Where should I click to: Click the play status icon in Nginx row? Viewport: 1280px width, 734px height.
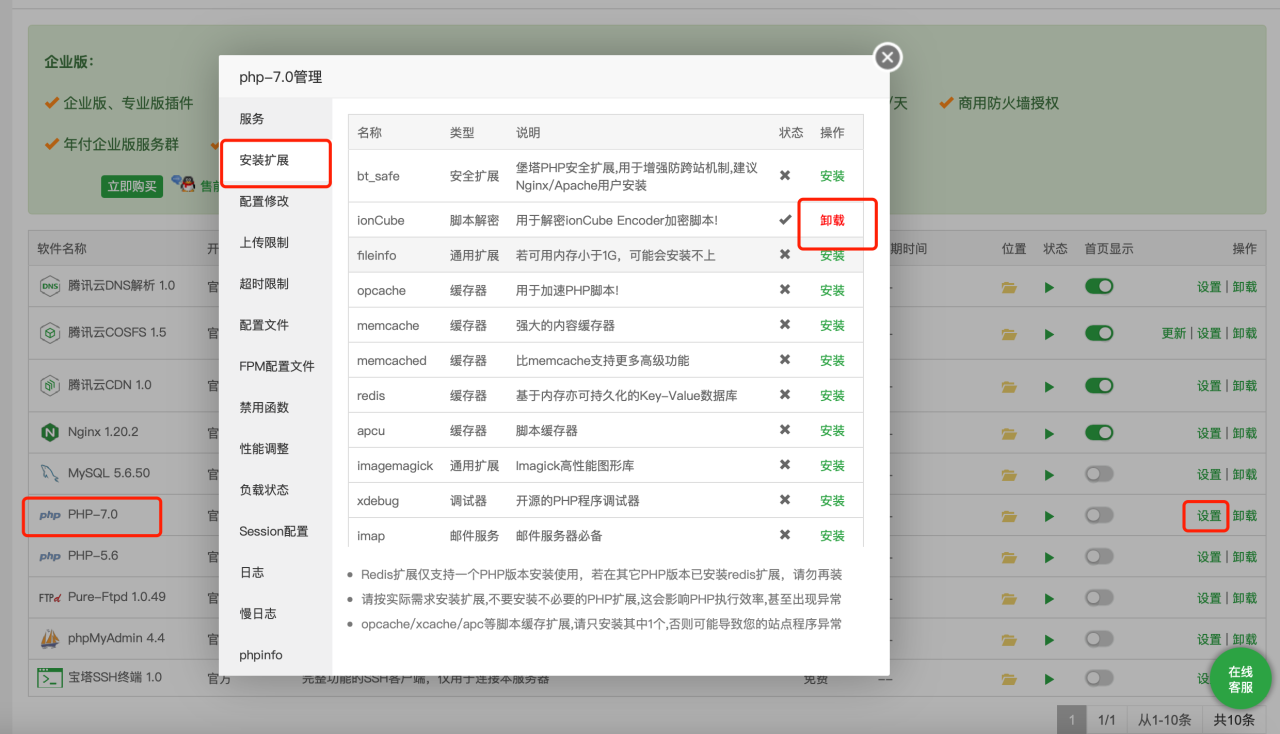coord(1049,433)
